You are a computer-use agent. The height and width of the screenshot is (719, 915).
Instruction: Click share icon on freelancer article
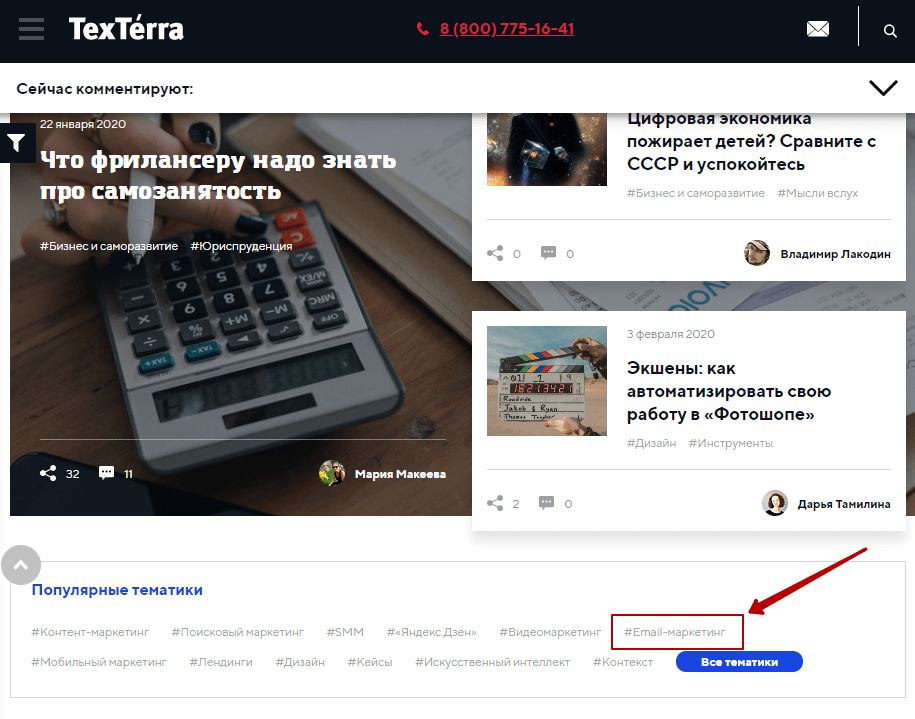tap(48, 473)
